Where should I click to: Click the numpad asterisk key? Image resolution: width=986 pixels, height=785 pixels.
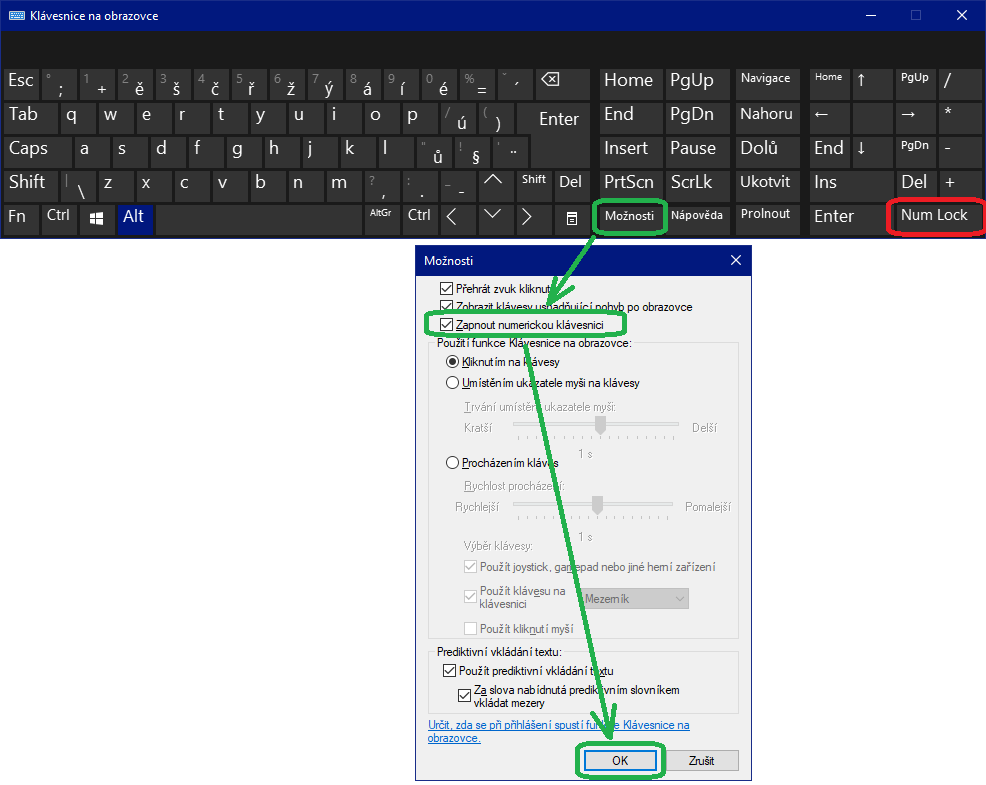960,118
